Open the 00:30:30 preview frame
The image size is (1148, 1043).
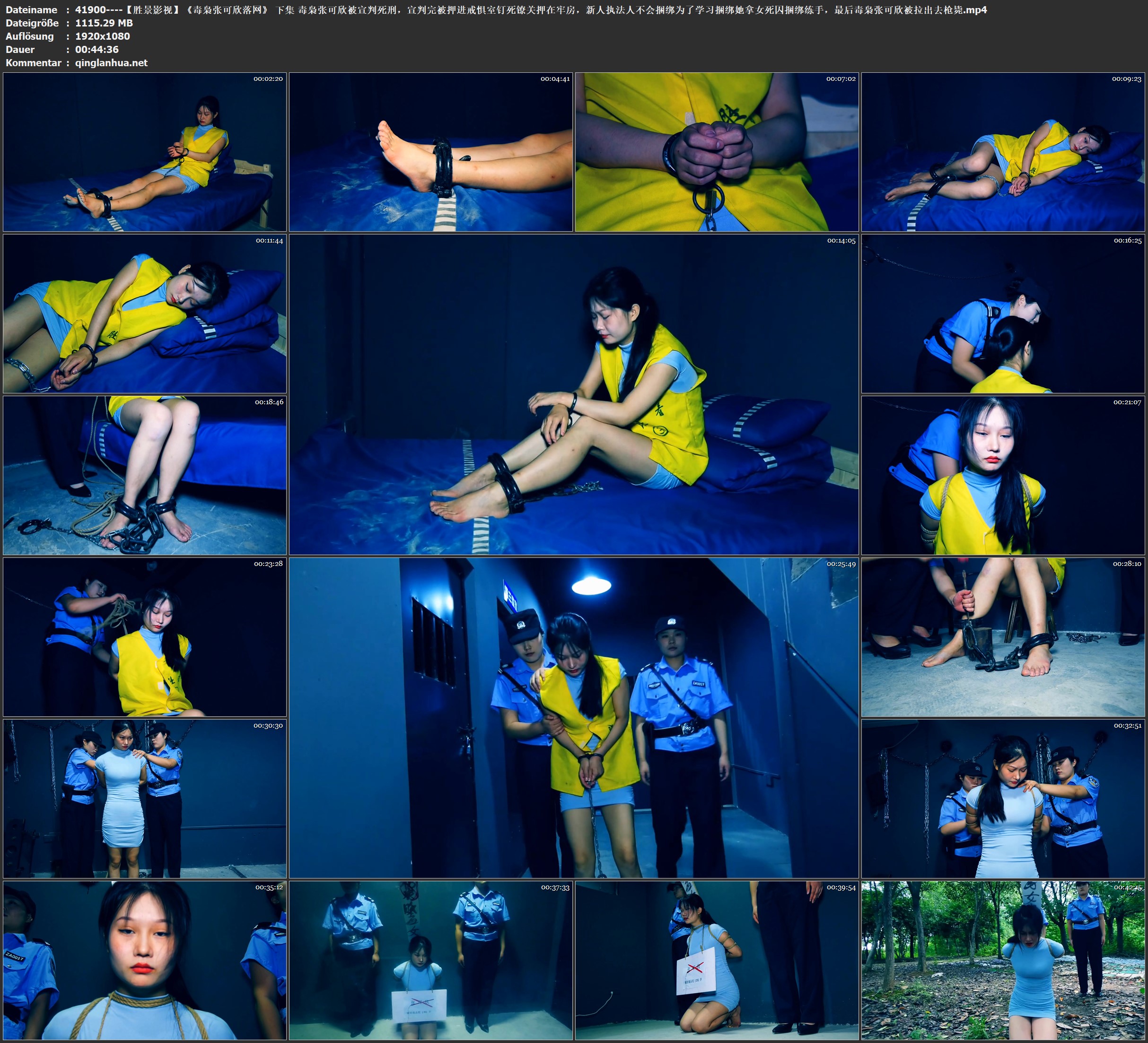145,799
